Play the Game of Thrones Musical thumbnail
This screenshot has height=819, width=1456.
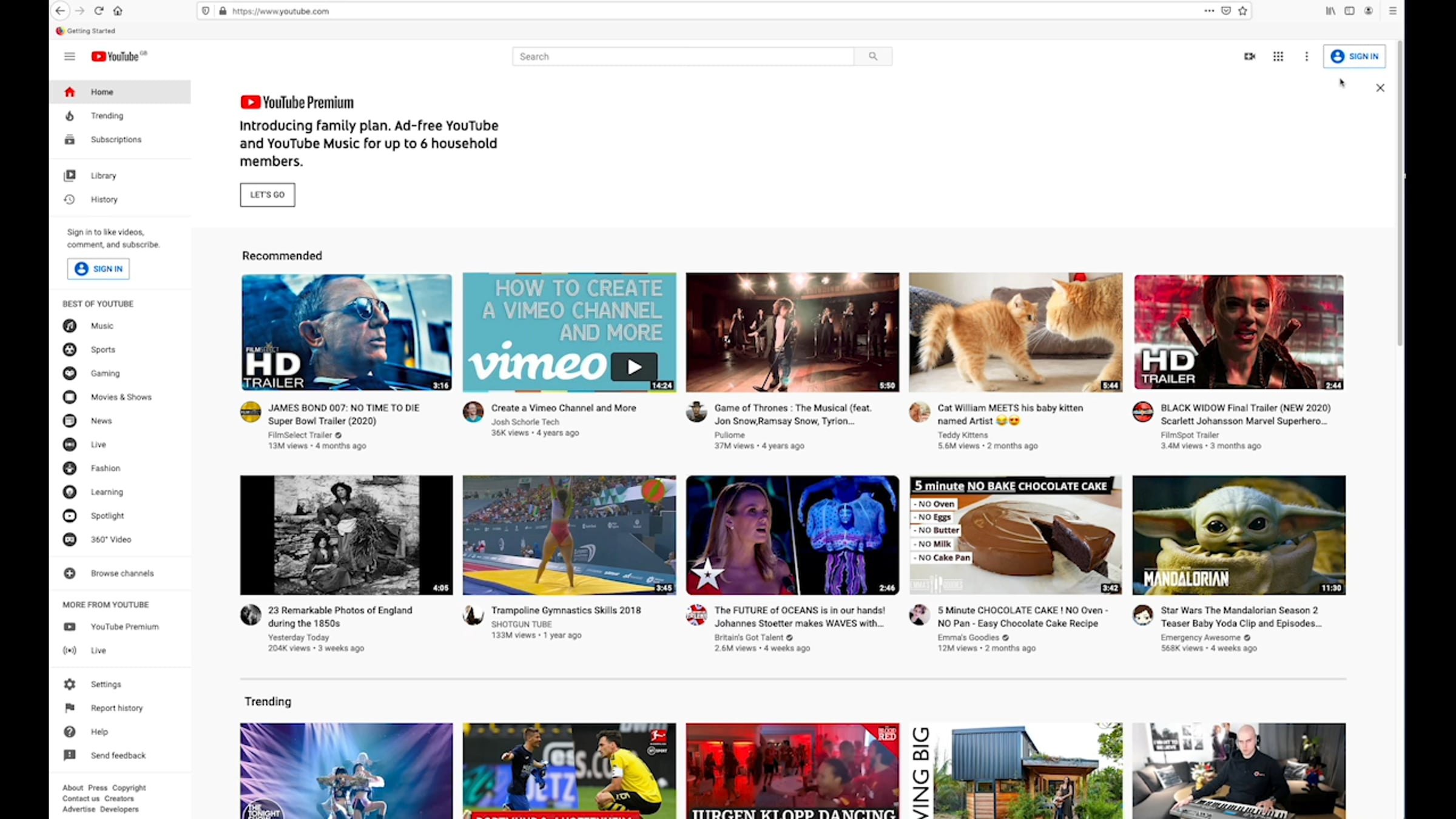792,332
